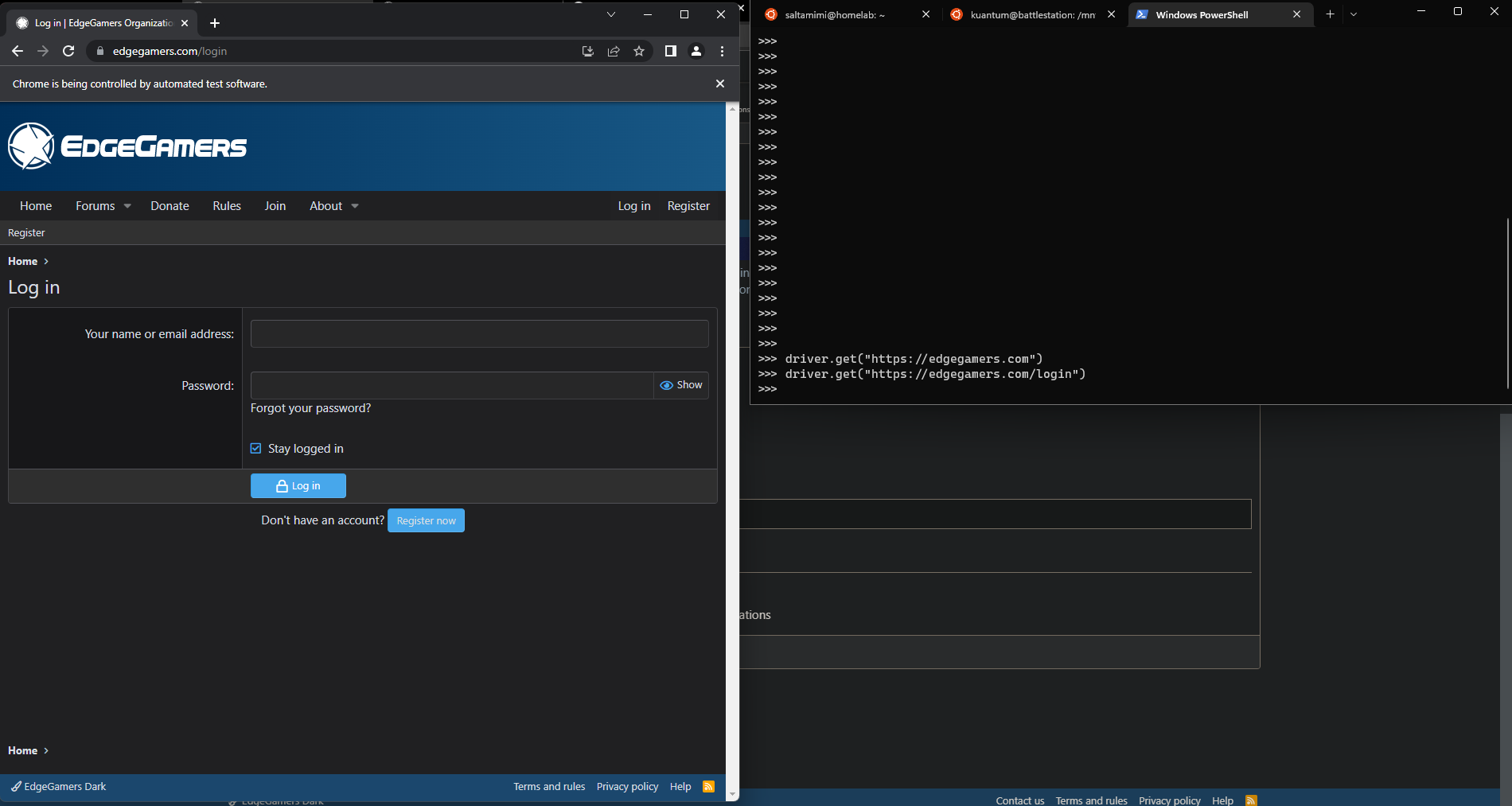Click the Register sub-navigation link
The height and width of the screenshot is (806, 1512).
click(x=26, y=233)
